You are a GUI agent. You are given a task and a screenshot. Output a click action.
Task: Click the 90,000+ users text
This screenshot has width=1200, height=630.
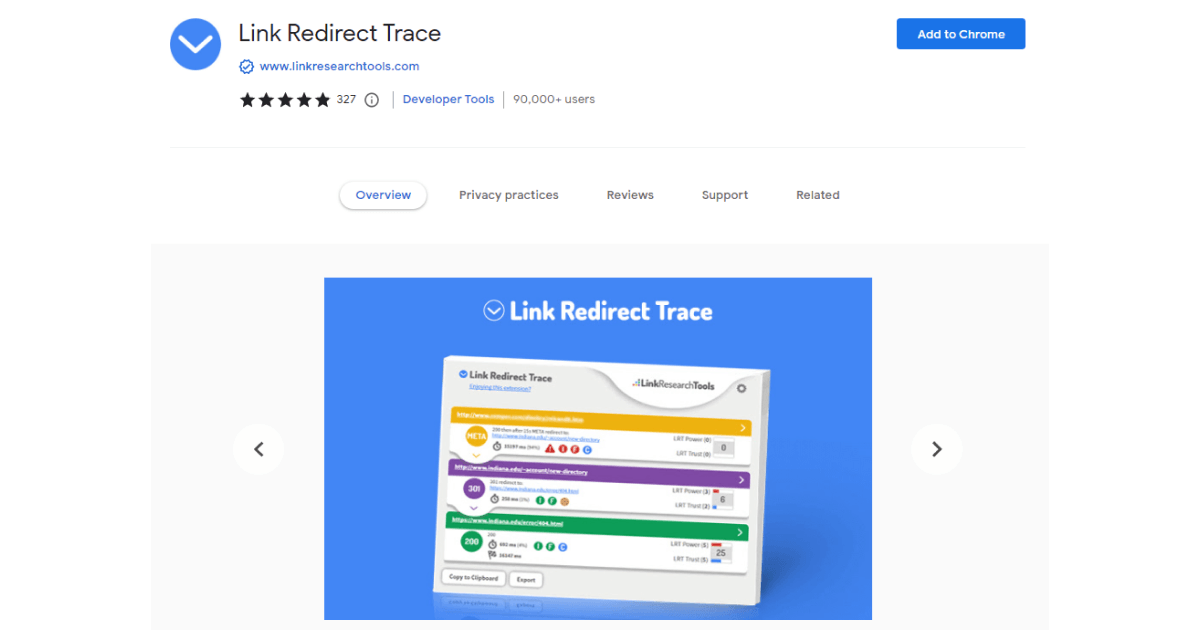click(x=554, y=100)
